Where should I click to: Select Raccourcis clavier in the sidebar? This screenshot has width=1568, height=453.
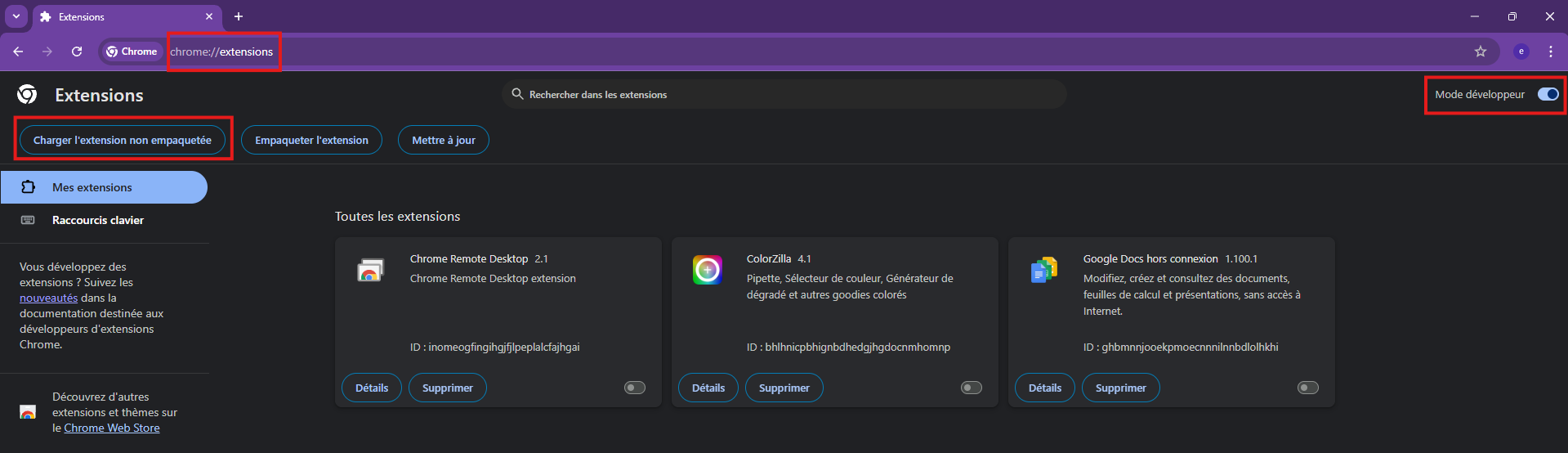tap(97, 220)
